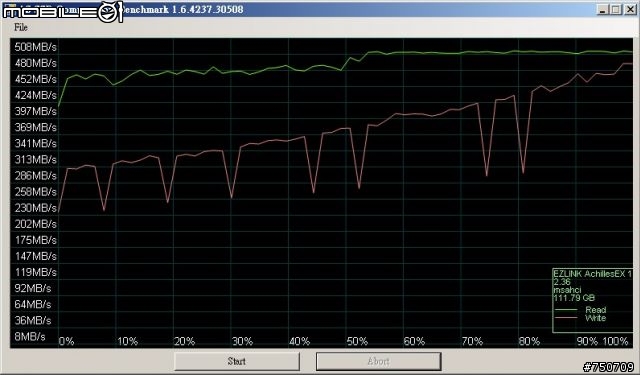Click the 397MB/s axis label

tap(36, 111)
